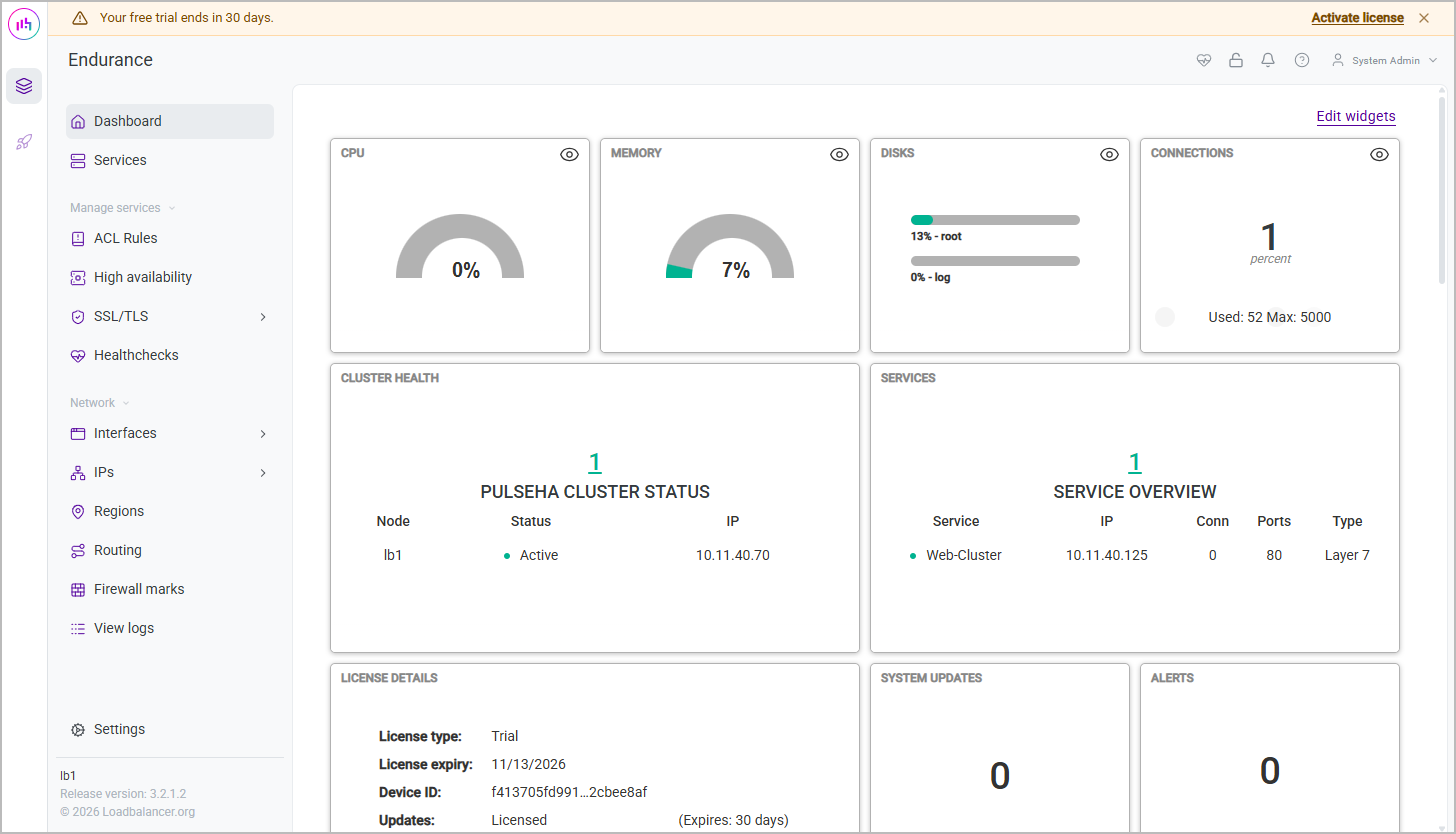1456x834 pixels.
Task: Open the rocket icon in left rail
Action: (x=24, y=142)
